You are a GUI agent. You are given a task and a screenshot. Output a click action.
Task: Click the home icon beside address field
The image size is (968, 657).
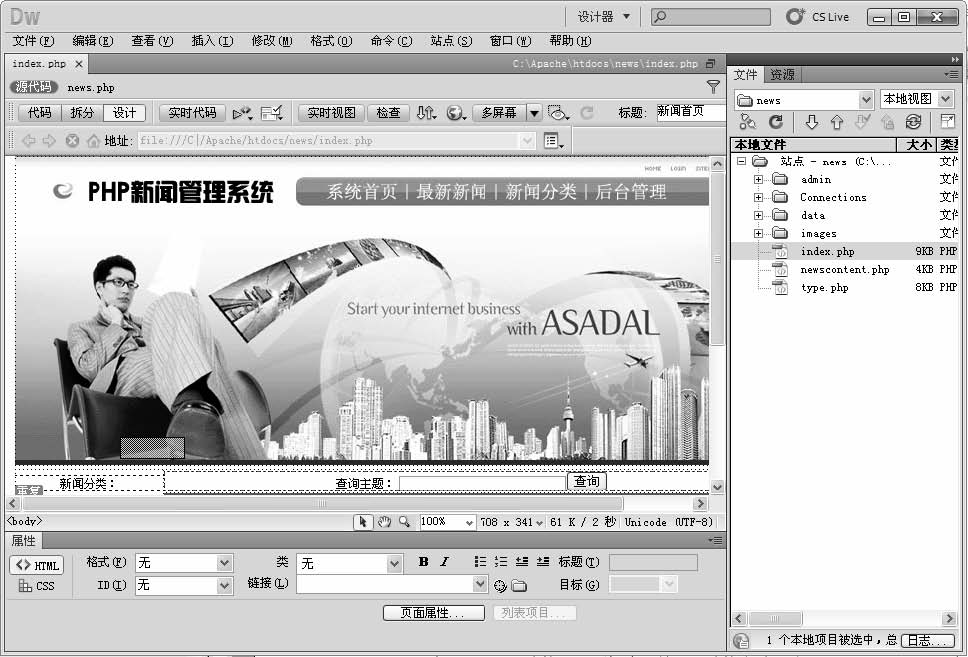coord(93,141)
